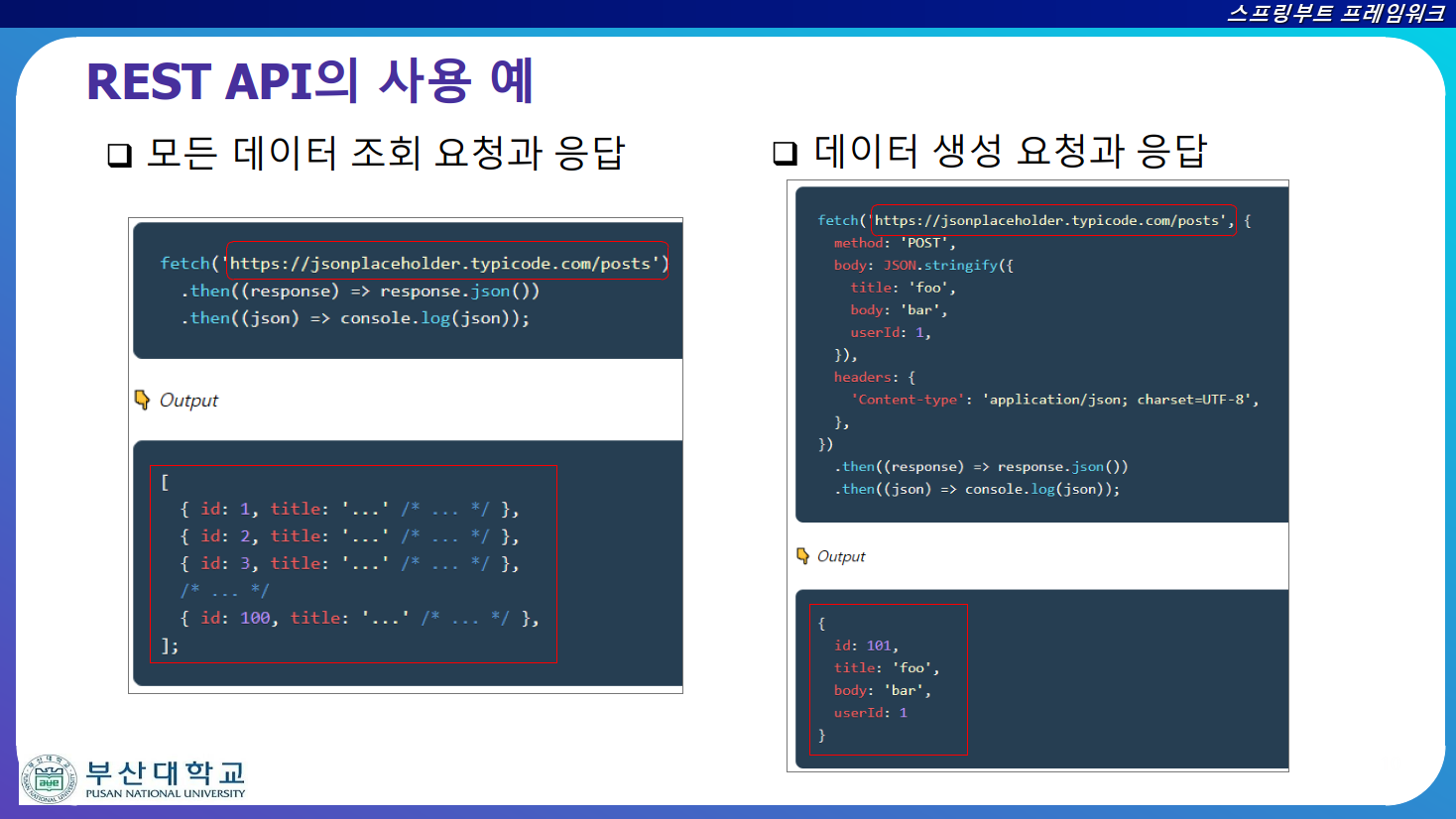Screen dimensions: 1456x819
Task: Click id: 101 in the response output
Action: pyautogui.click(x=866, y=645)
